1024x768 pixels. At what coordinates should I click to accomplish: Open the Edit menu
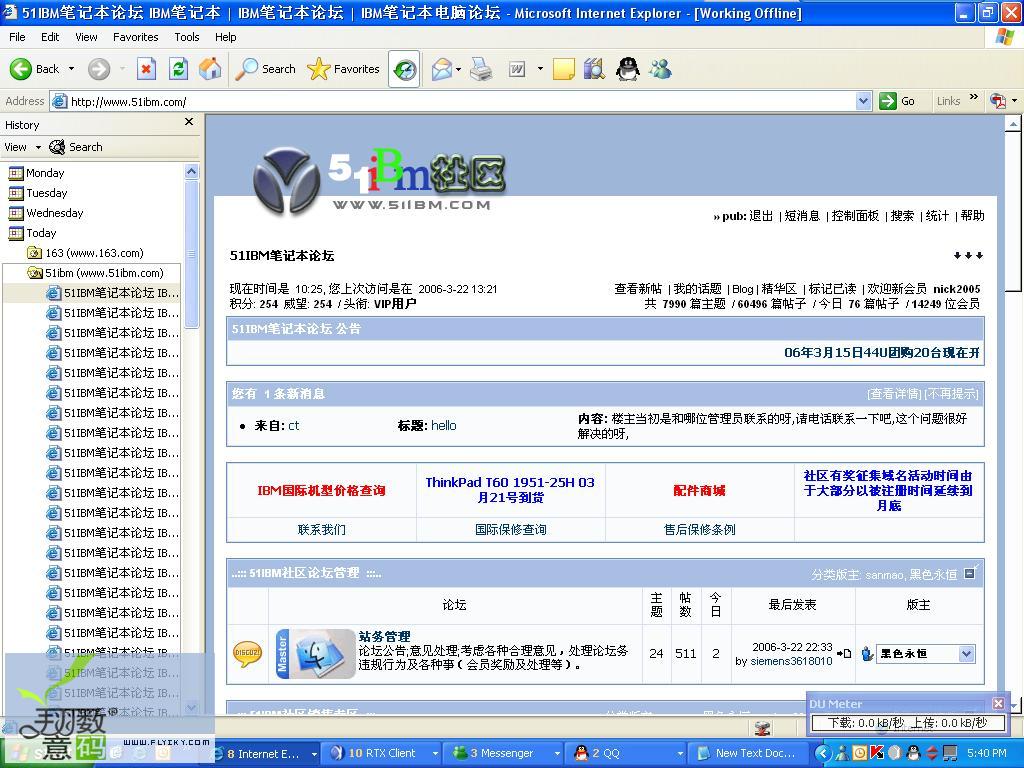(x=50, y=37)
